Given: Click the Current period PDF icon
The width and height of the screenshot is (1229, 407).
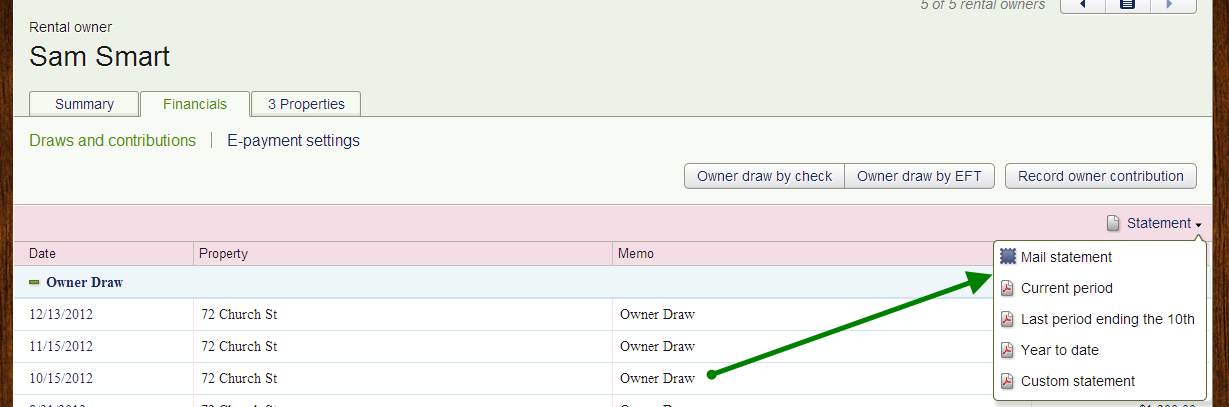Looking at the screenshot, I should click(x=1007, y=288).
